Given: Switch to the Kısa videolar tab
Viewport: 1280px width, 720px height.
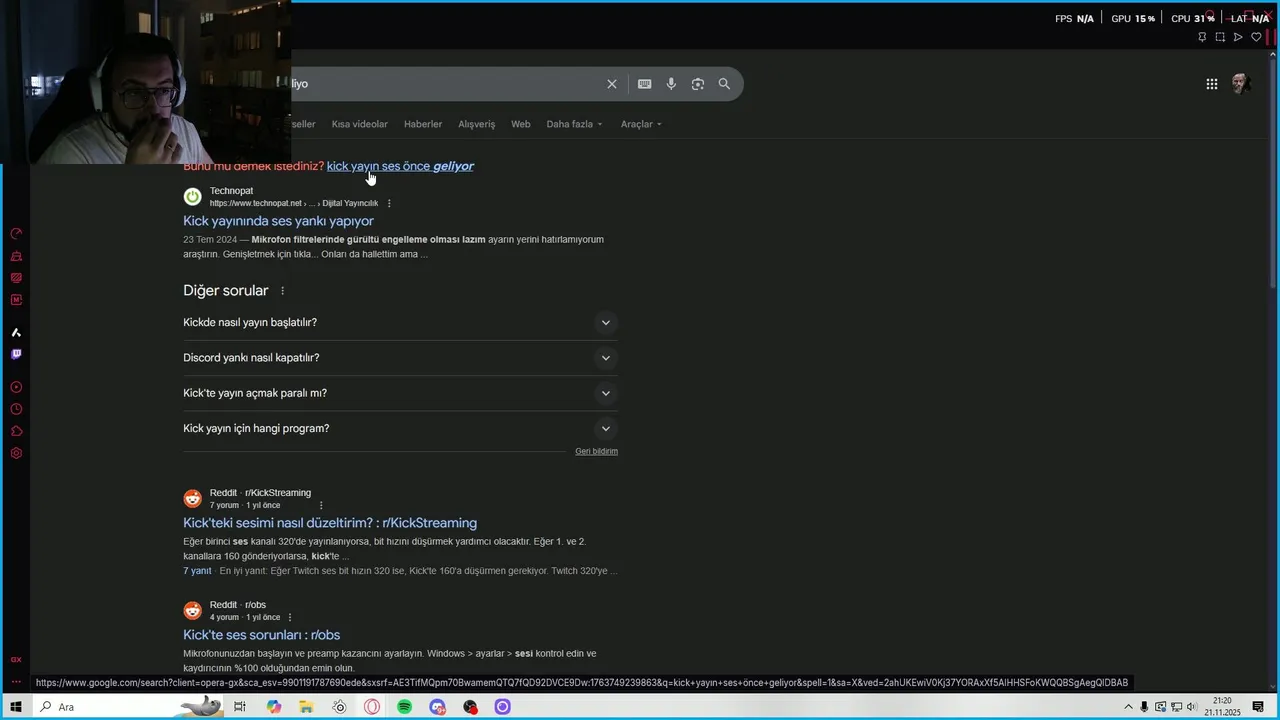Looking at the screenshot, I should [359, 124].
